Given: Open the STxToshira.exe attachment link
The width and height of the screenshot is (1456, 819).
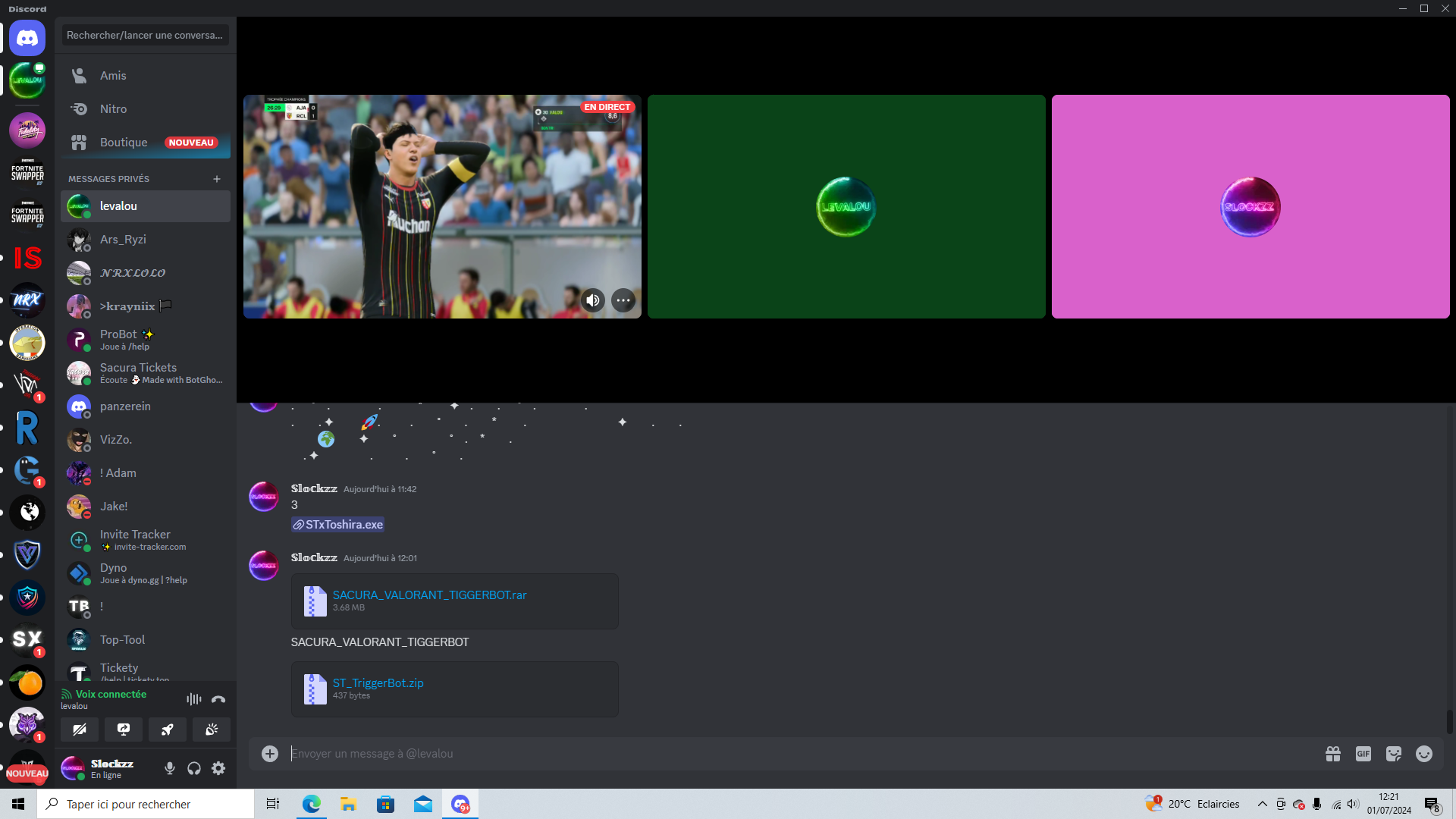Looking at the screenshot, I should coord(338,525).
